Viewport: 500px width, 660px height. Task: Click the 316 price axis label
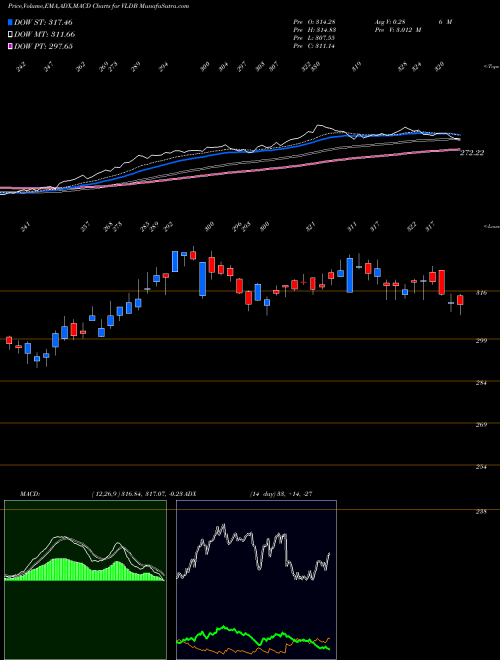pyautogui.click(x=481, y=293)
